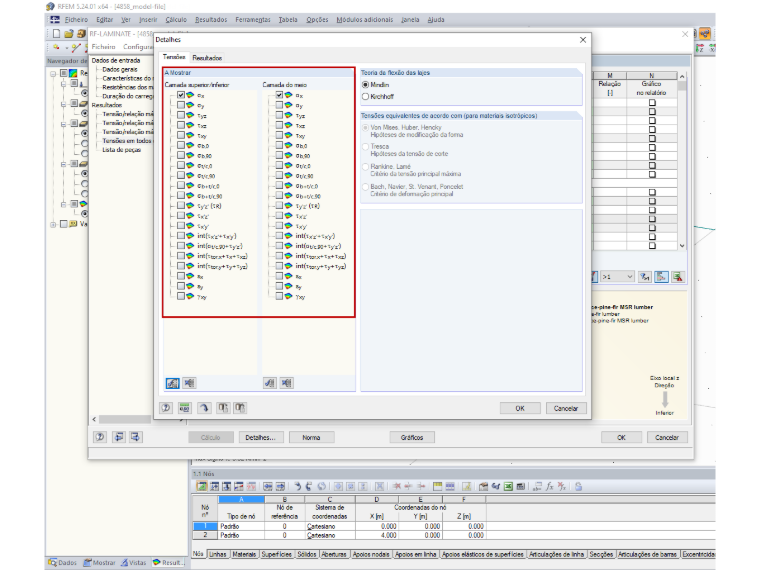The width and height of the screenshot is (760, 570).
Task: Tick the first checkbox in Gráfico no relatório column
Action: click(652, 103)
